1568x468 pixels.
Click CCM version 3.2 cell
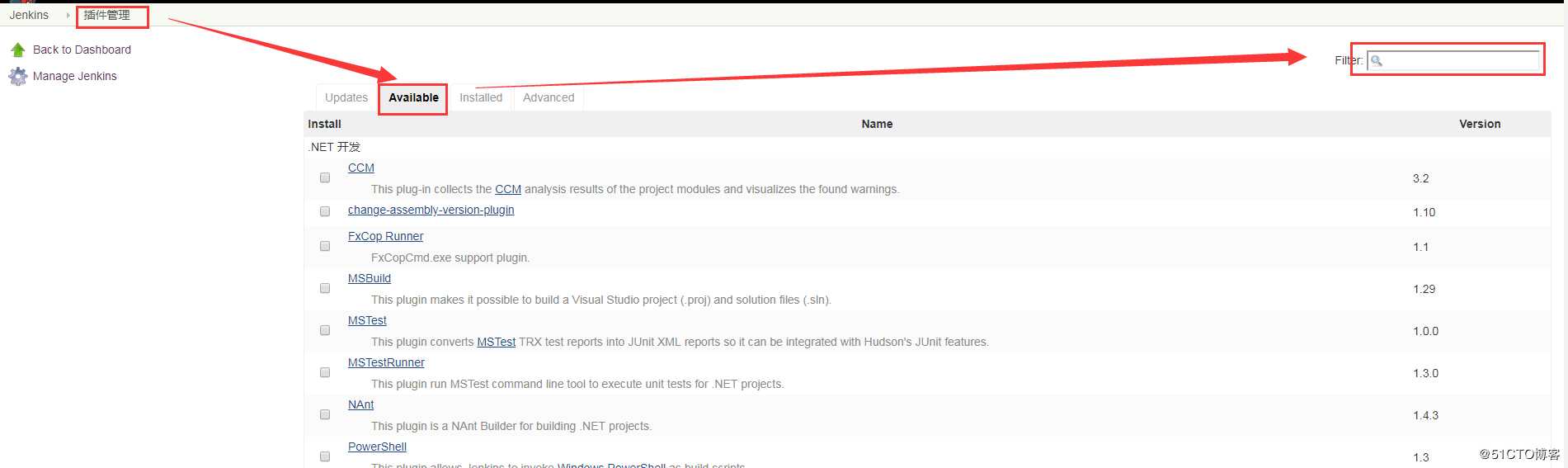pyautogui.click(x=1420, y=178)
